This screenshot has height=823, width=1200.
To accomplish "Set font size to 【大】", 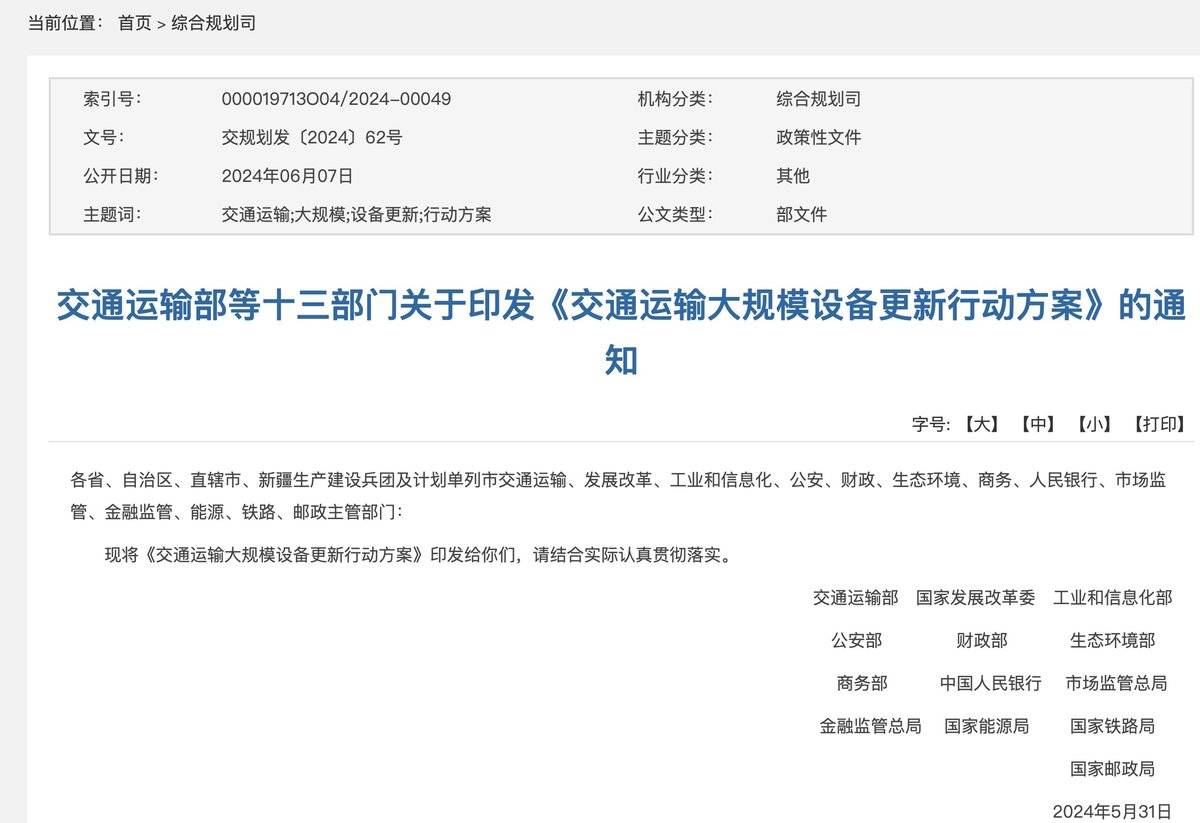I will pyautogui.click(x=982, y=424).
